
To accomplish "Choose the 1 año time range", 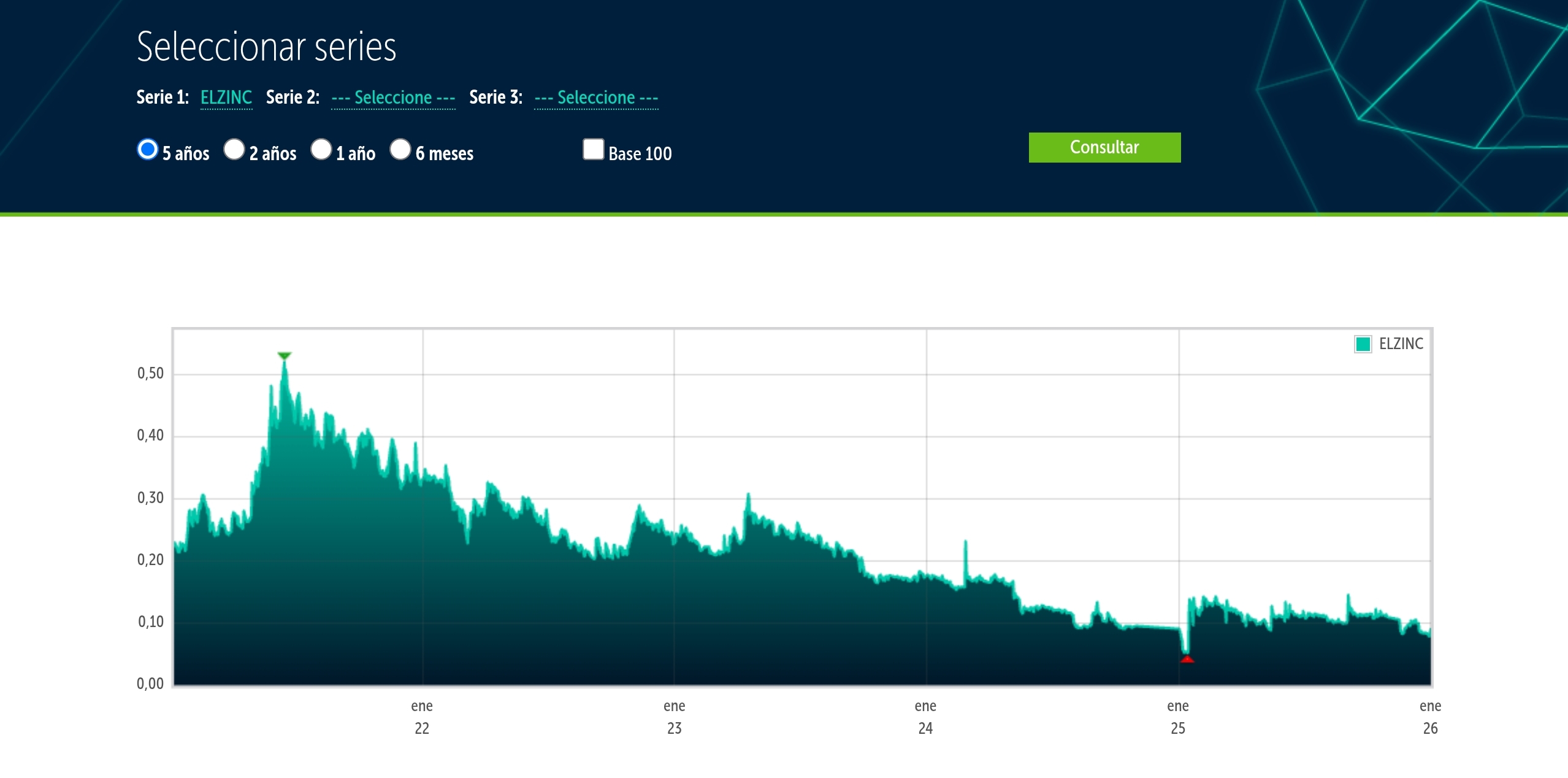I will click(x=321, y=149).
